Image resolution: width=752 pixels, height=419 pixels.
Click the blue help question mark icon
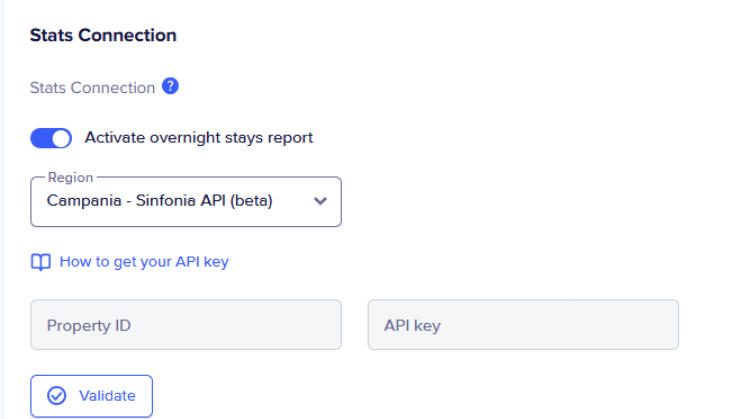[170, 86]
